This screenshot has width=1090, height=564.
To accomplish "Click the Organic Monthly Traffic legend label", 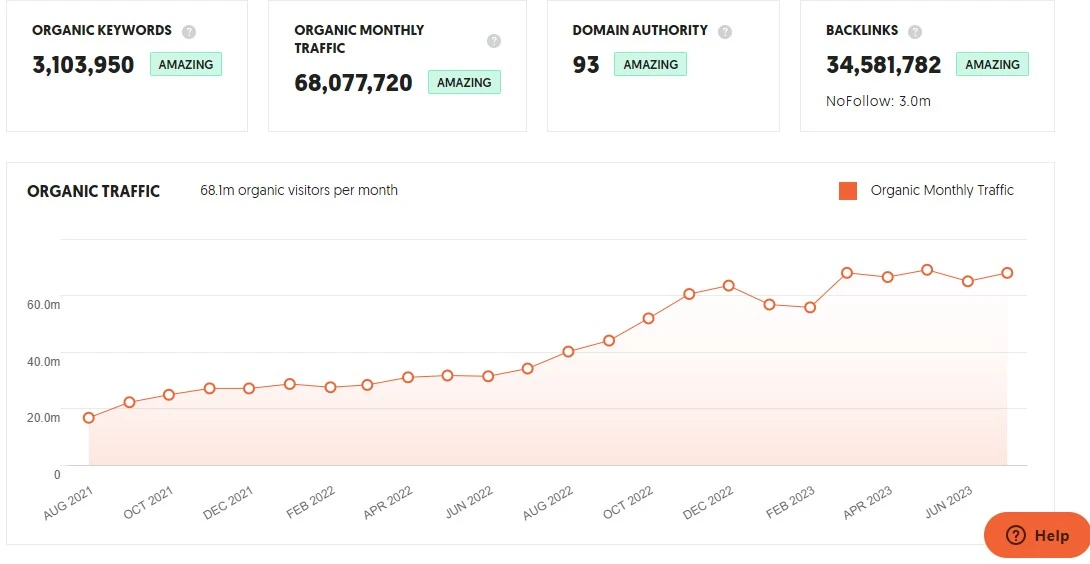I will [x=942, y=191].
